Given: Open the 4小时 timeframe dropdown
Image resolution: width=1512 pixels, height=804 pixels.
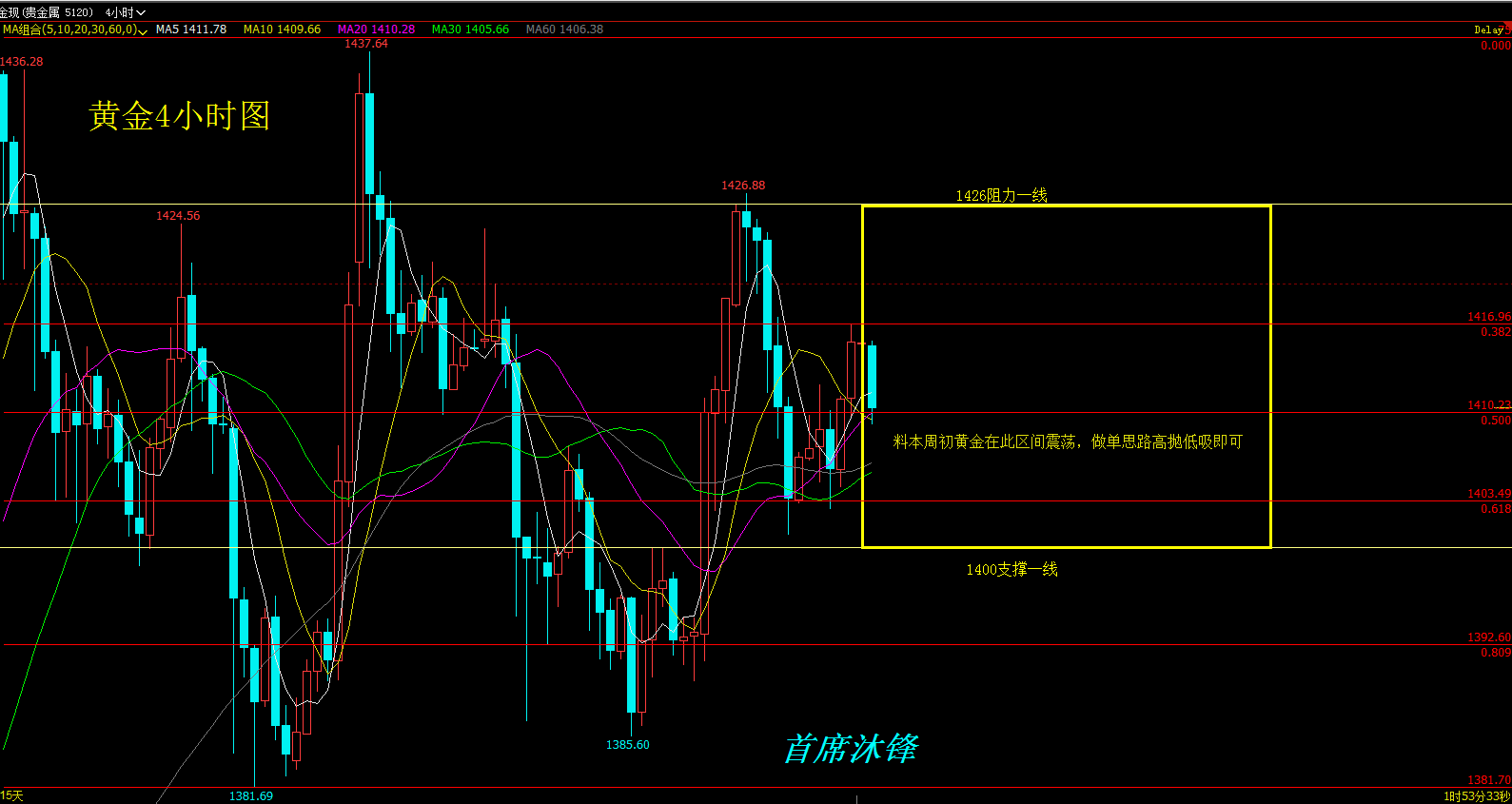Looking at the screenshot, I should click(x=126, y=12).
